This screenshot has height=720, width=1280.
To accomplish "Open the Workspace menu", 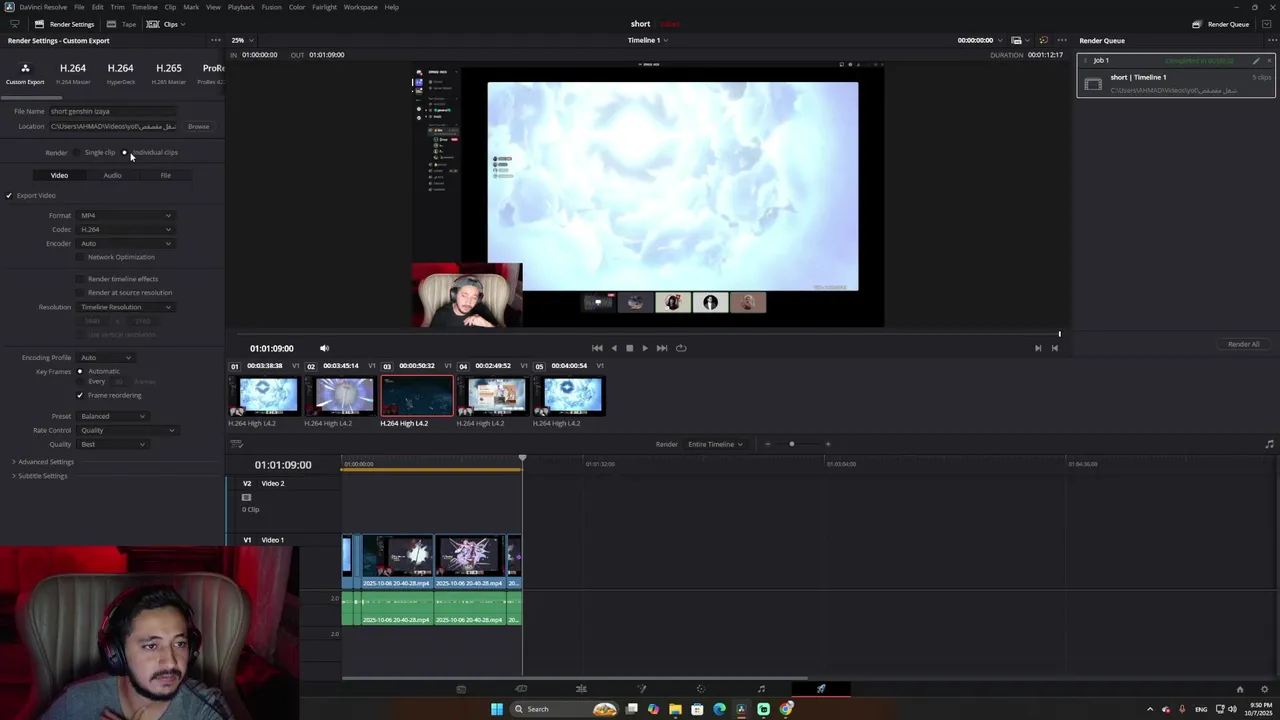I will (360, 7).
